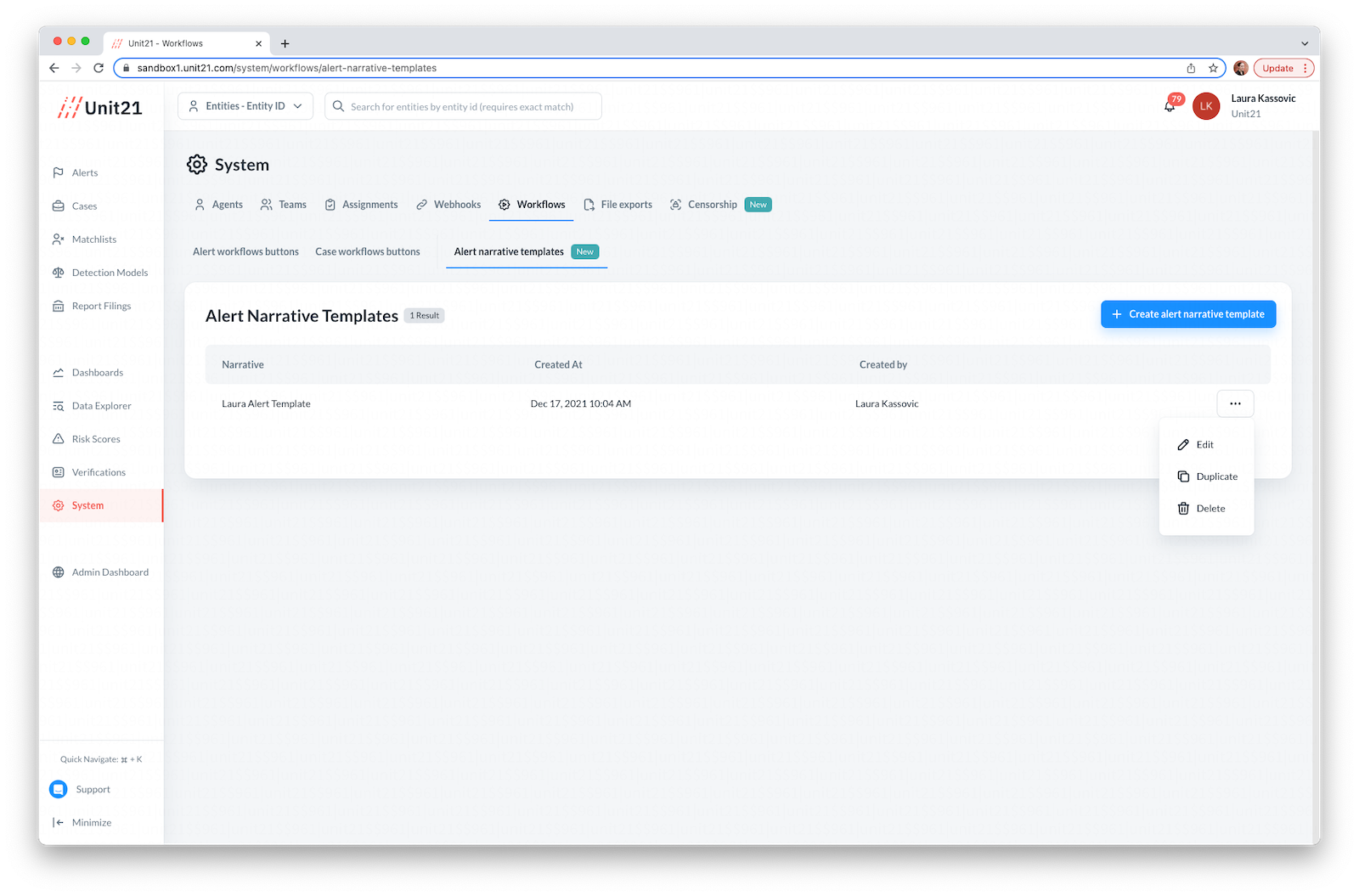
Task: Switch to the Censorship tab
Action: (720, 205)
